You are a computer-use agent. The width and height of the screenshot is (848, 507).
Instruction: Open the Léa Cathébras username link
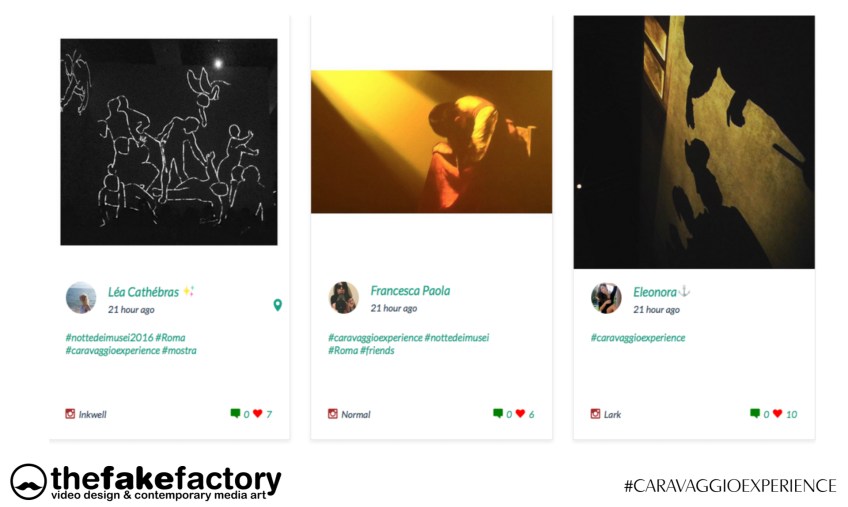(143, 292)
